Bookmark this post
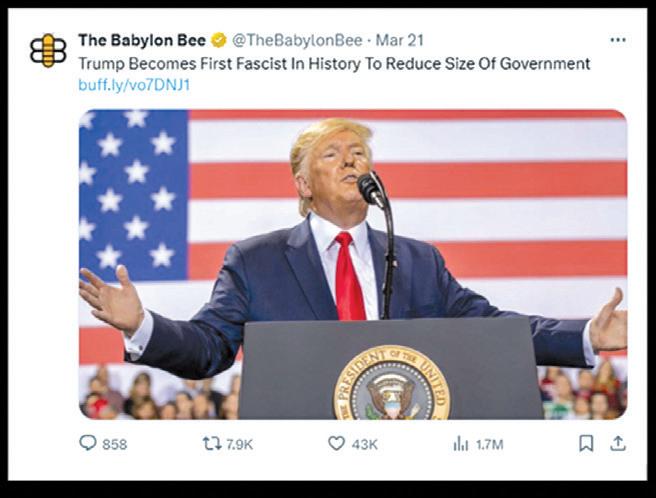Viewport: 656px width, 498px height. (586, 444)
